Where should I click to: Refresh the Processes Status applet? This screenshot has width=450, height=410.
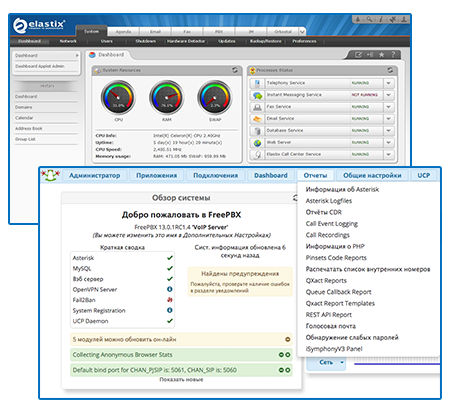pos(390,70)
